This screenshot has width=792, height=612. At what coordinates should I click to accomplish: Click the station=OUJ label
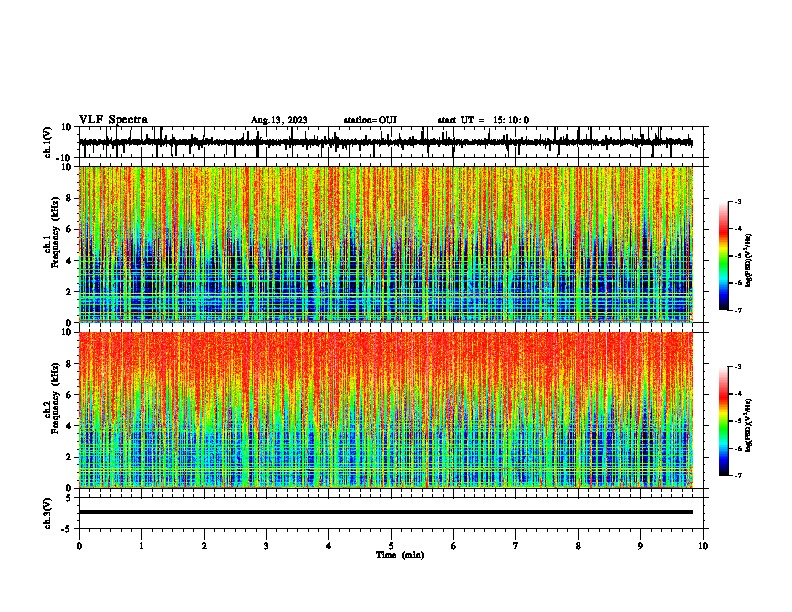[370, 120]
